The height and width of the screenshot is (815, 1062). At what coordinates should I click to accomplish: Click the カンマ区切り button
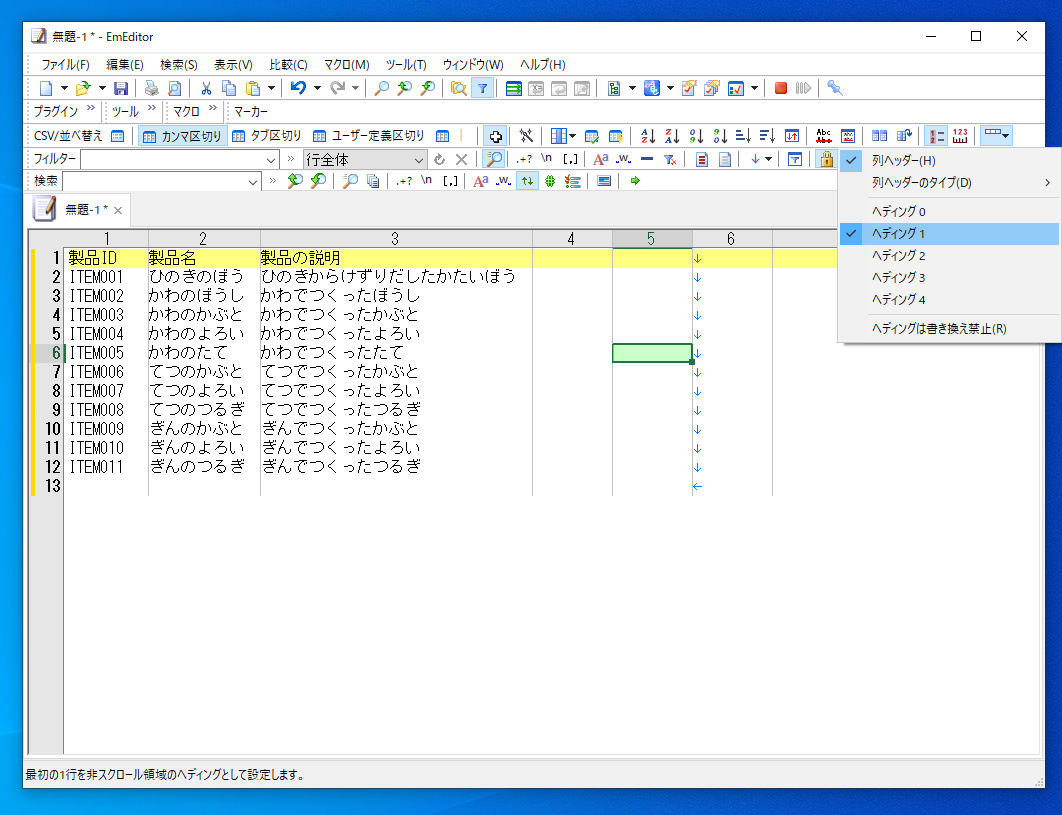[x=183, y=136]
